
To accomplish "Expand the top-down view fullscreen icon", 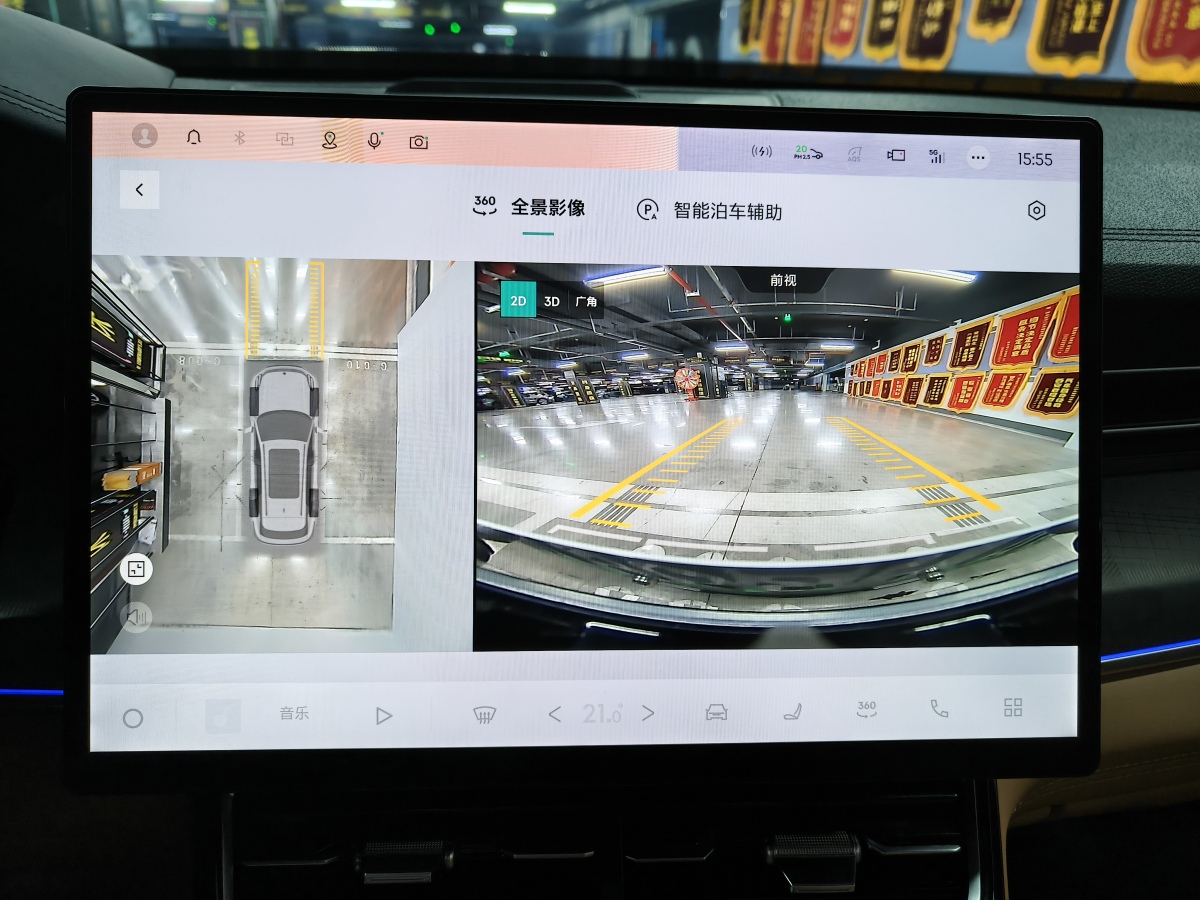I will point(136,570).
